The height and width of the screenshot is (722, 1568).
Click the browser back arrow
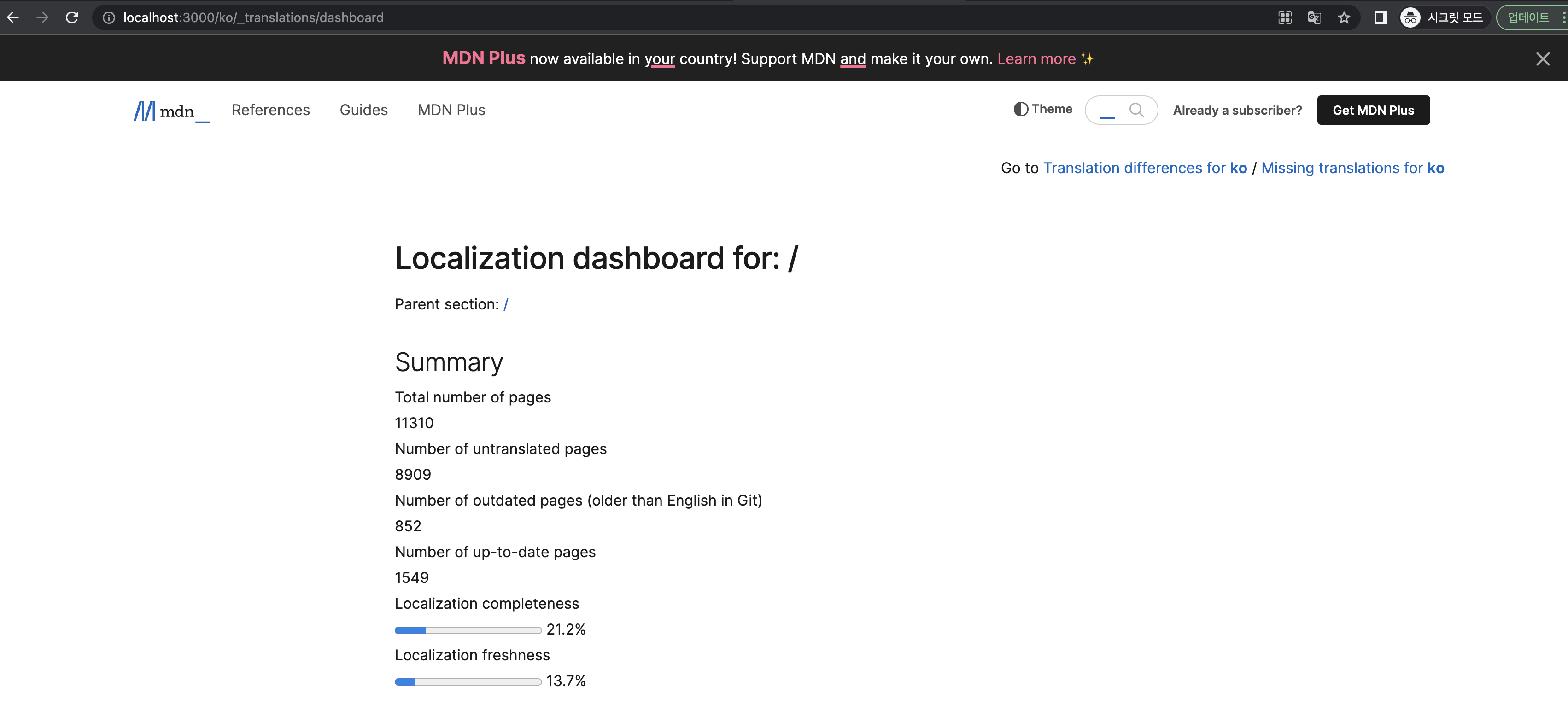[13, 17]
